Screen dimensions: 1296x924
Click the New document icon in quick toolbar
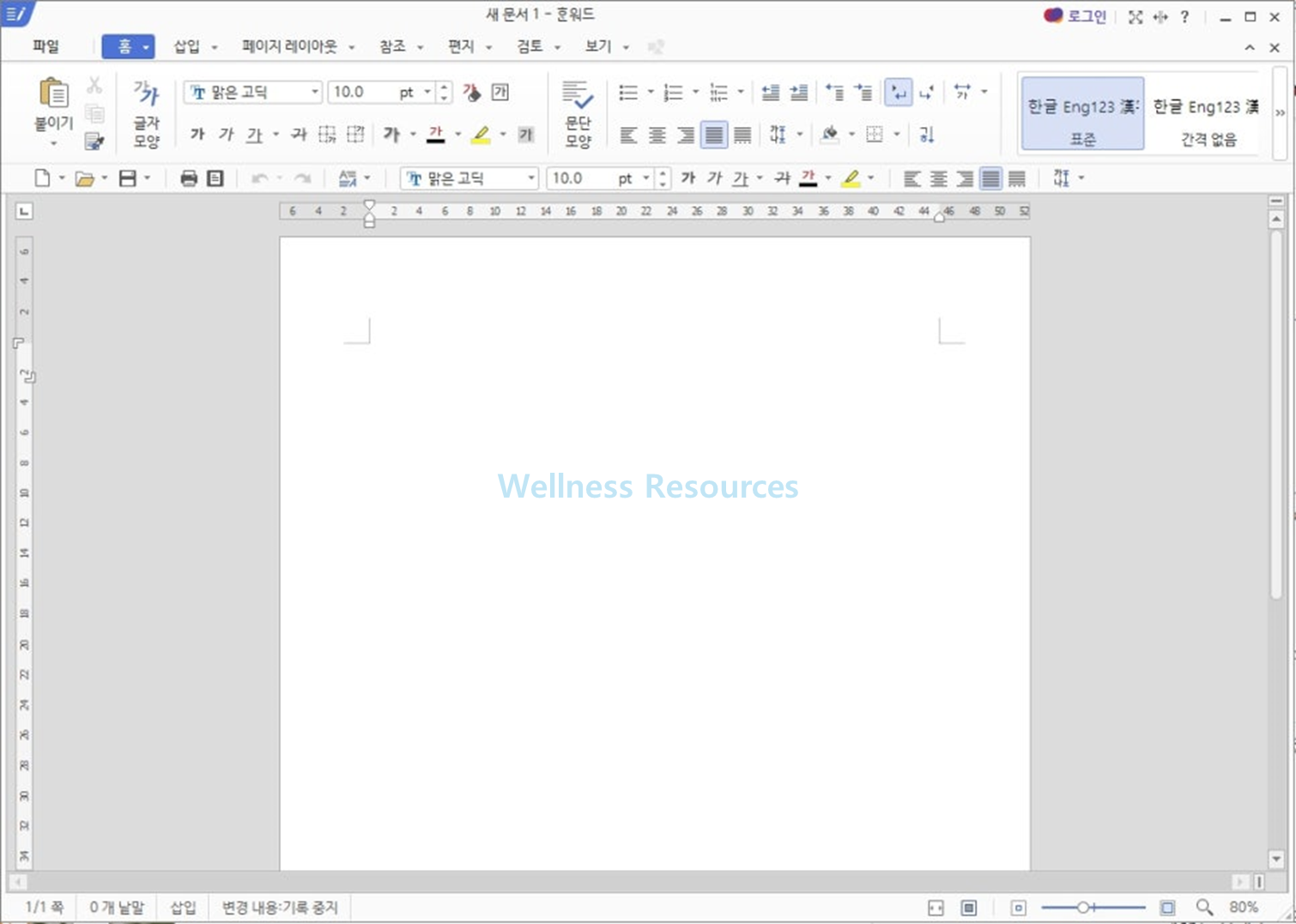[x=42, y=178]
